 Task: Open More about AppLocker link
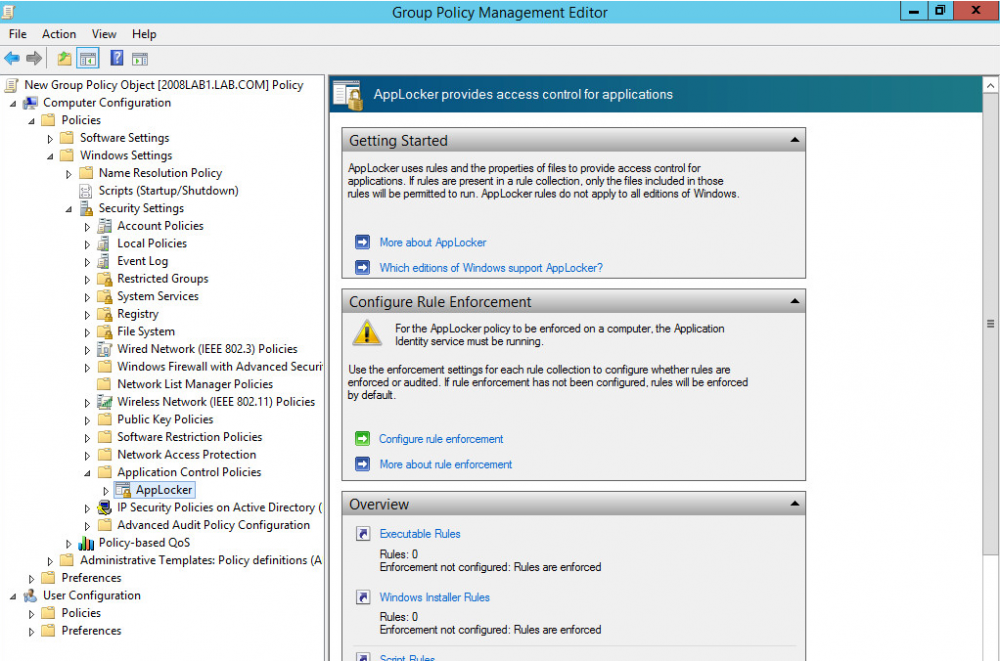433,242
